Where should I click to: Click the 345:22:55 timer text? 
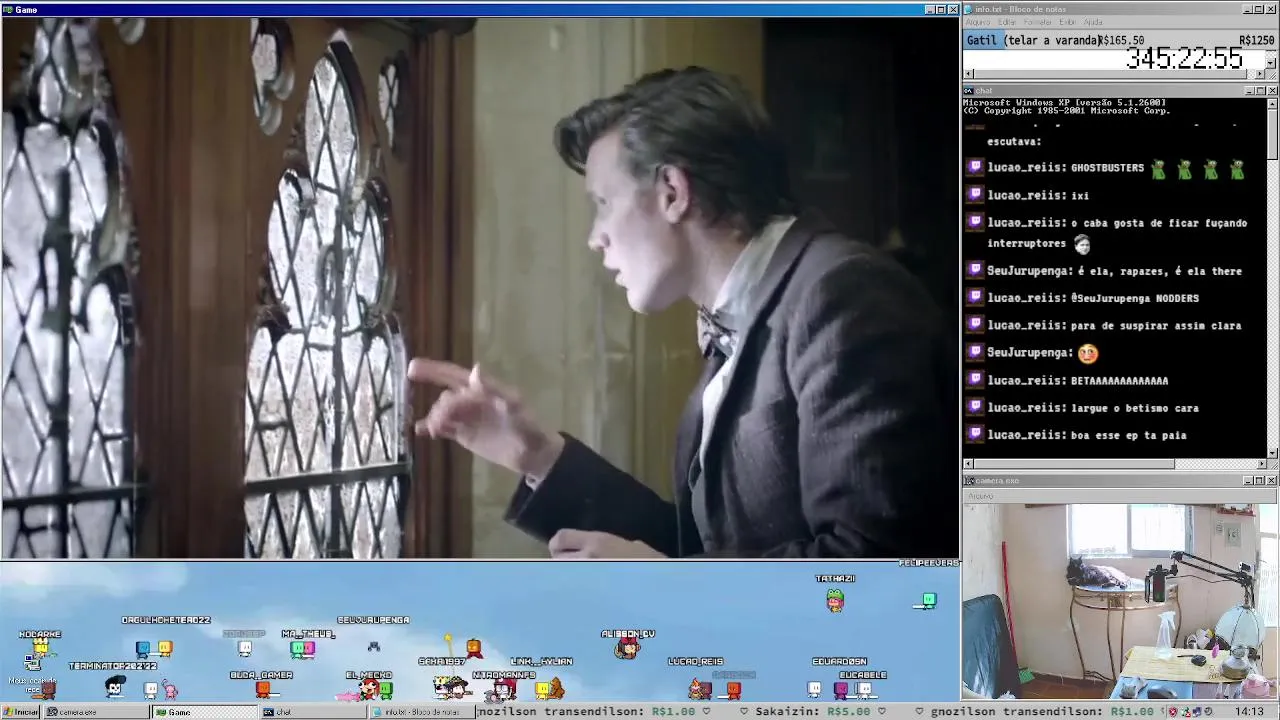coord(1184,59)
